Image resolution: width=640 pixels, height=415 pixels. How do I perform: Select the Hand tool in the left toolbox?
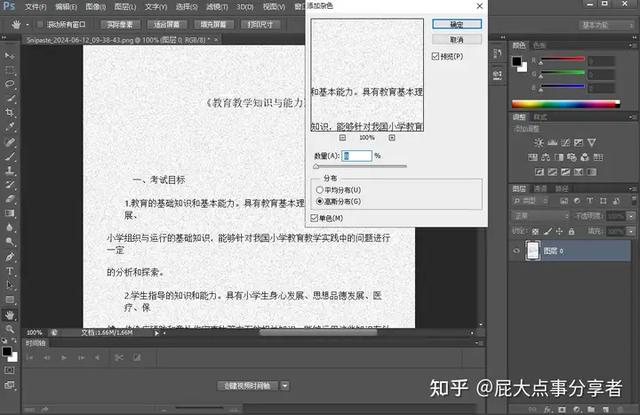pos(9,315)
